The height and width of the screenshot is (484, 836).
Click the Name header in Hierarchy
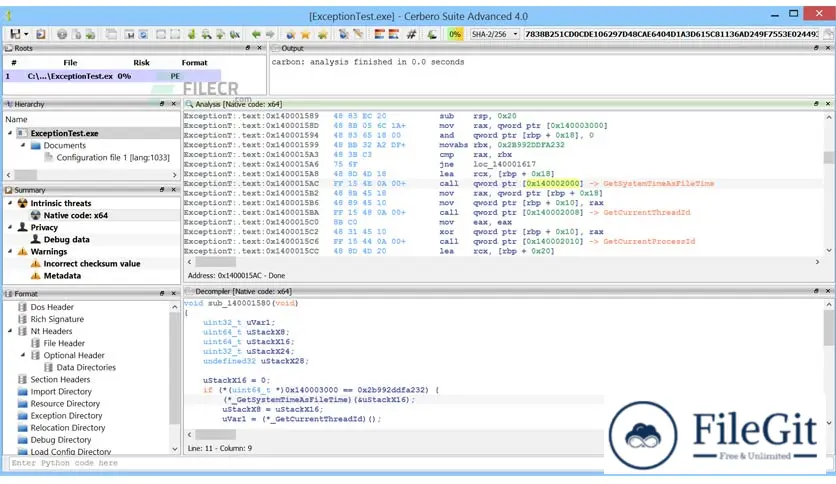coord(17,119)
